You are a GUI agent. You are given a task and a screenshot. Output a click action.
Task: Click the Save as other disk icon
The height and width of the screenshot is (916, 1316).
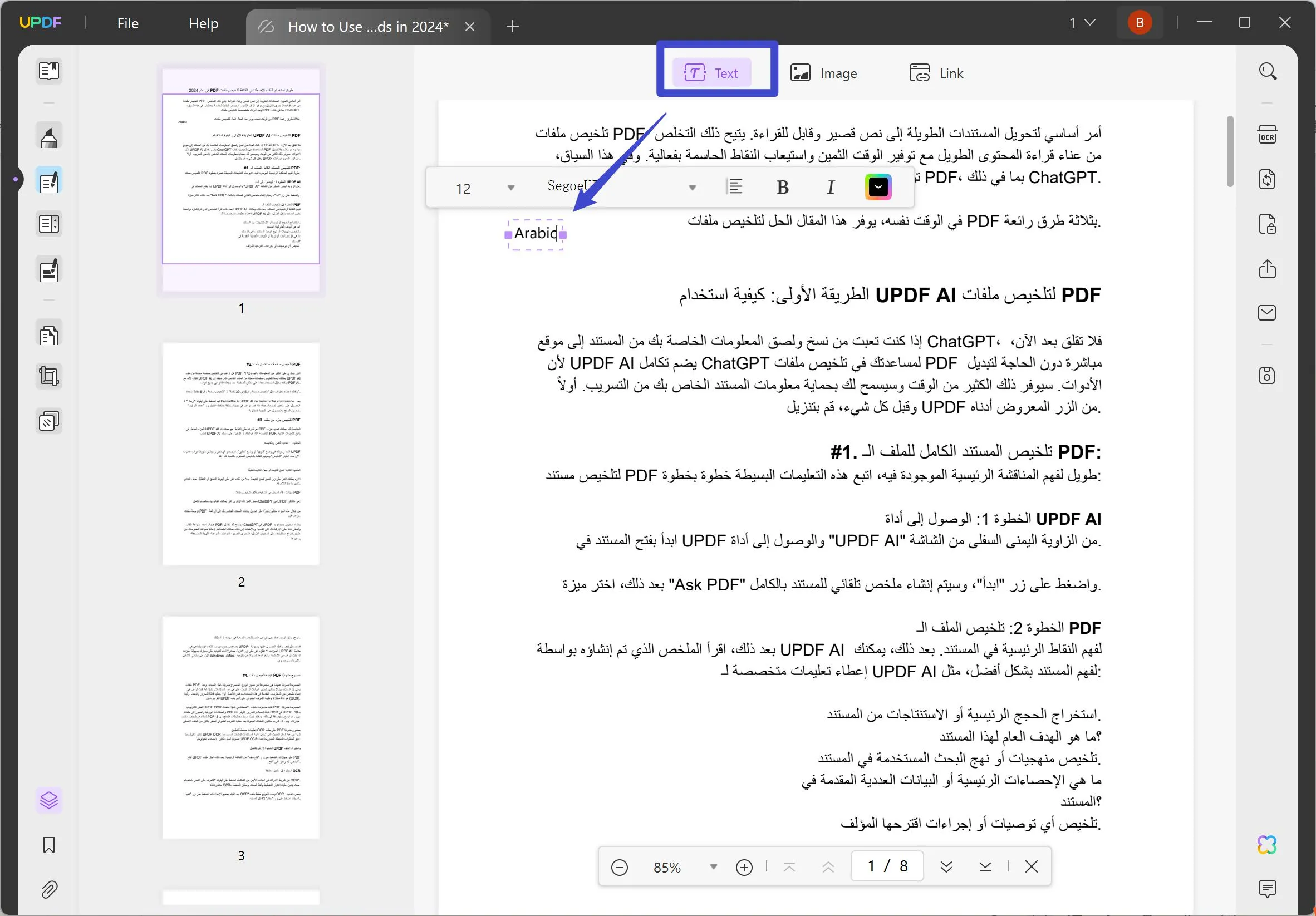pos(1267,376)
